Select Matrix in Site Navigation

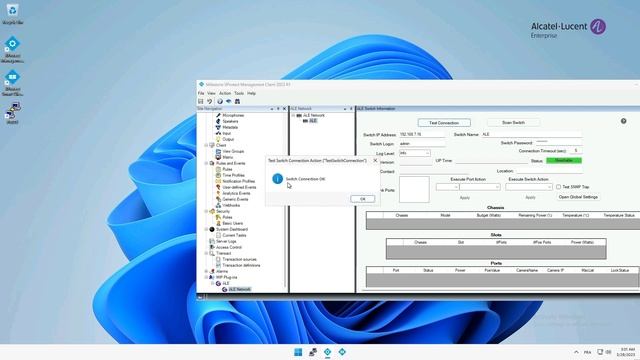228,157
